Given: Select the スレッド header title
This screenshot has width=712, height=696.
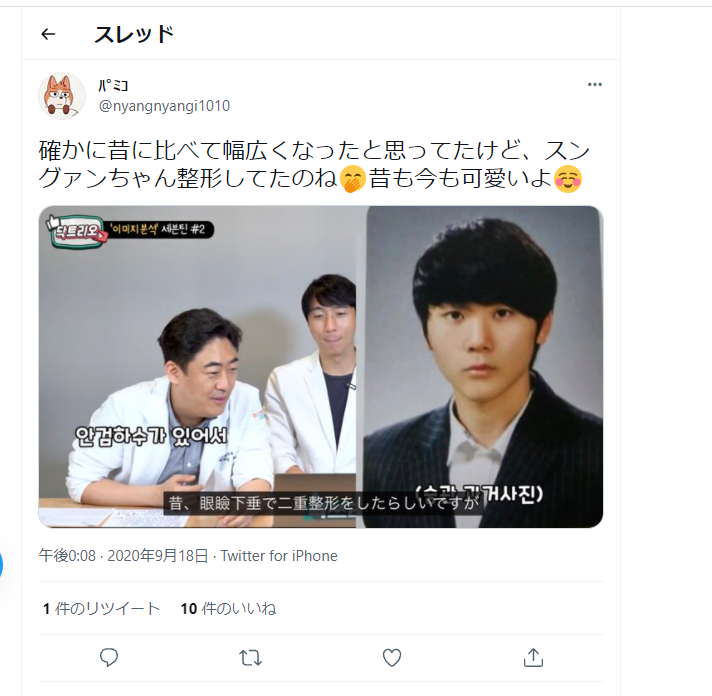Looking at the screenshot, I should tap(134, 35).
